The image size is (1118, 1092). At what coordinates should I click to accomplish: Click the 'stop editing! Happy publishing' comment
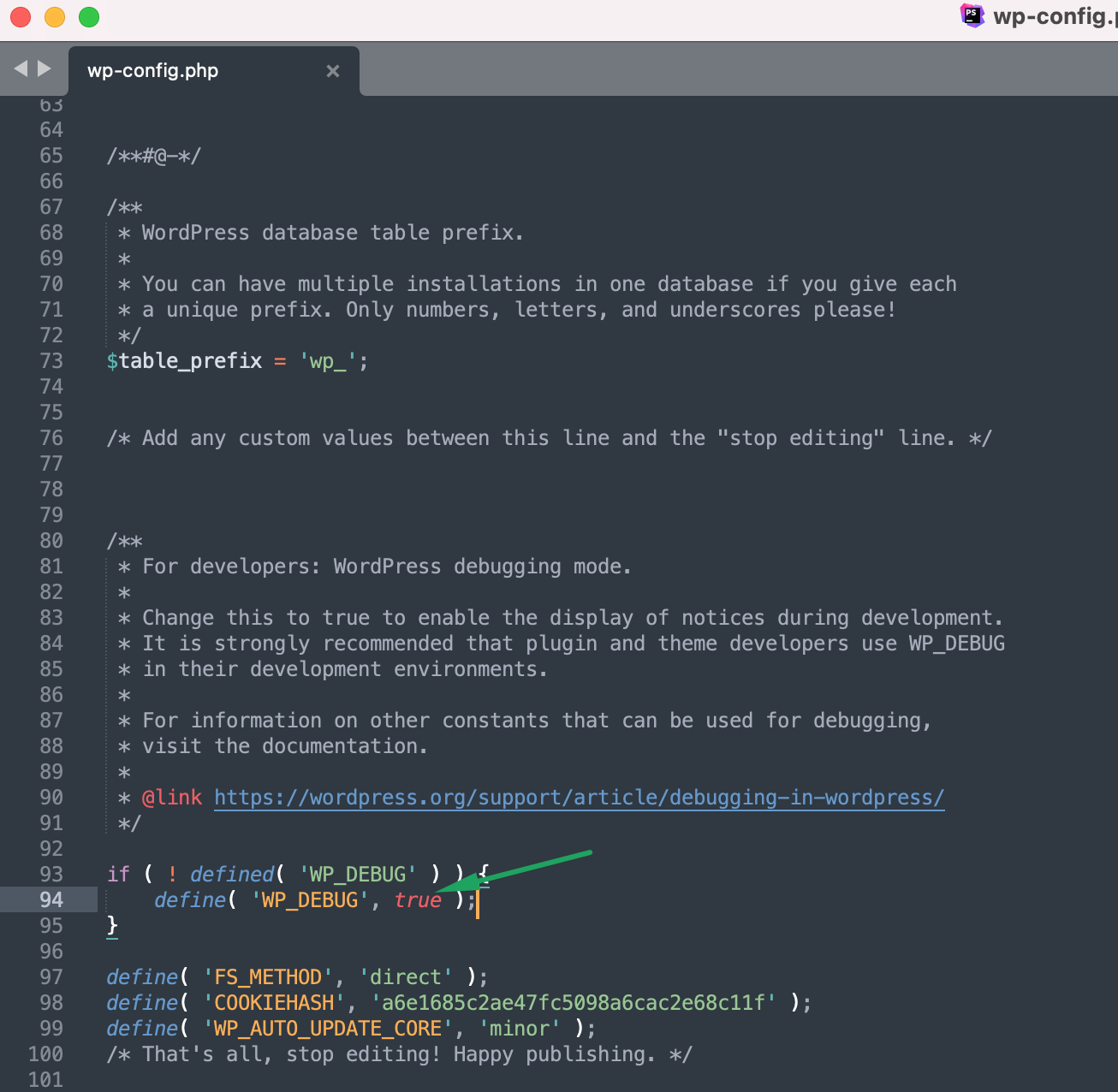399,1054
